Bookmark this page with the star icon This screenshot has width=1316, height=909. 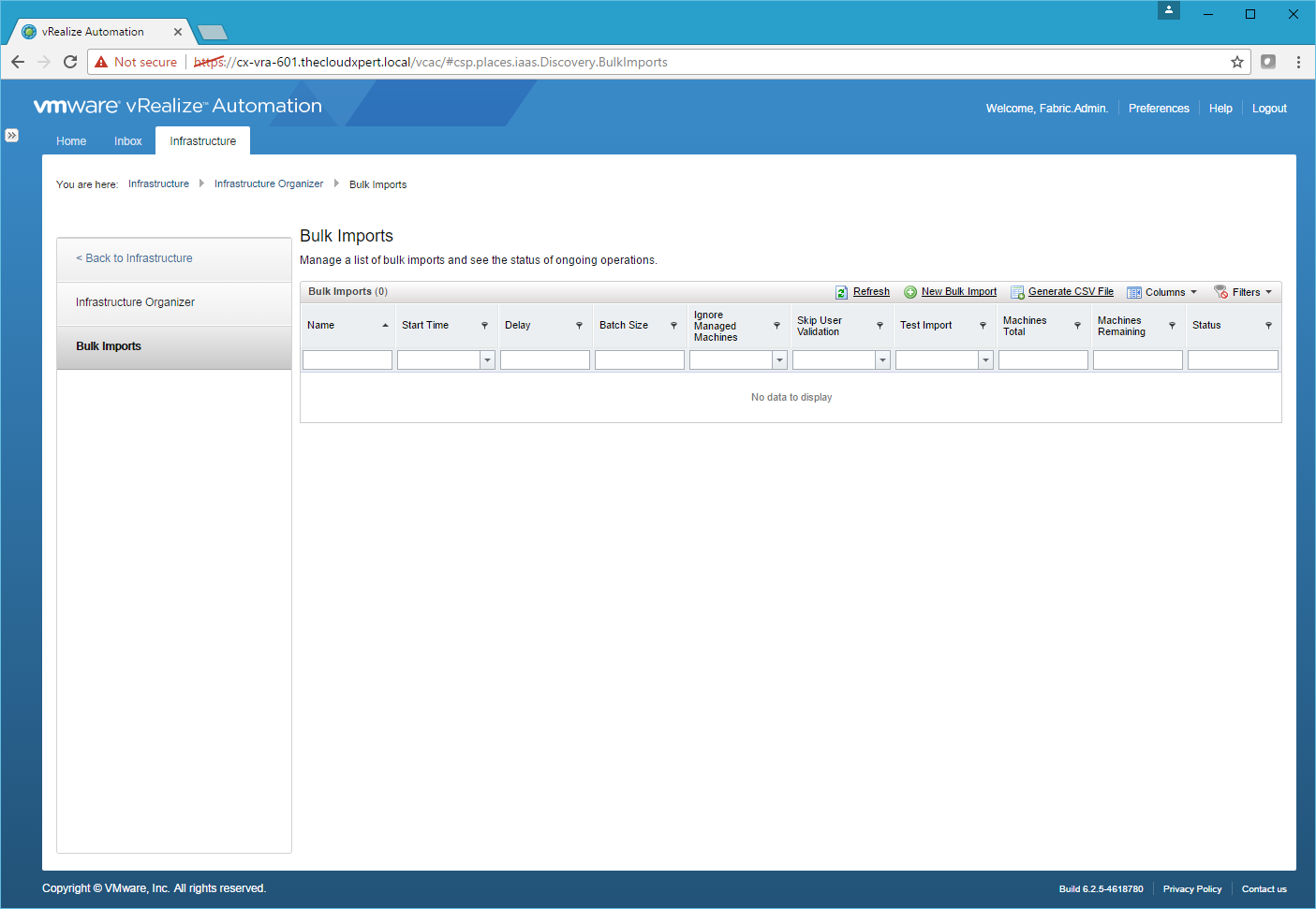click(x=1236, y=62)
